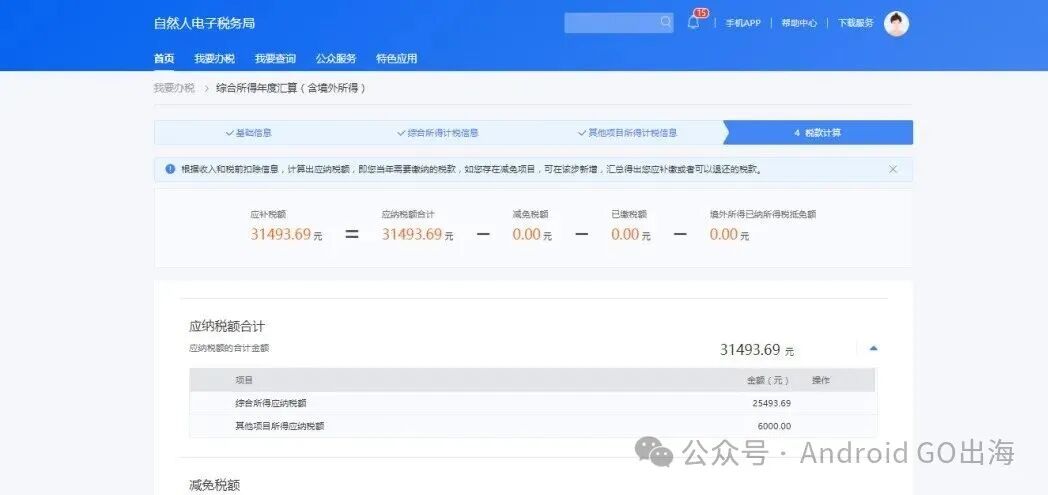Click the amount 6000.00 cell
The image size is (1048, 495).
click(774, 426)
